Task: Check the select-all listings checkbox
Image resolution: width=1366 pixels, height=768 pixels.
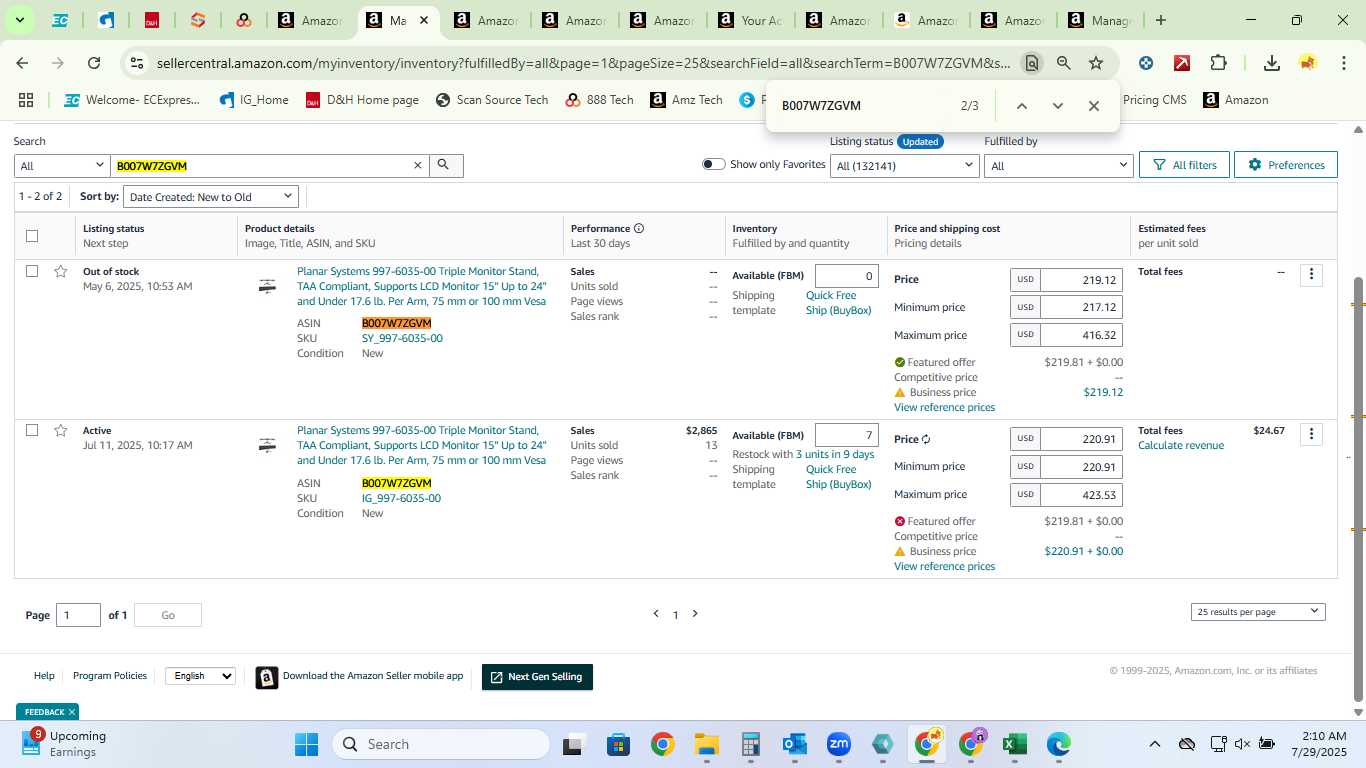Action: click(32, 236)
